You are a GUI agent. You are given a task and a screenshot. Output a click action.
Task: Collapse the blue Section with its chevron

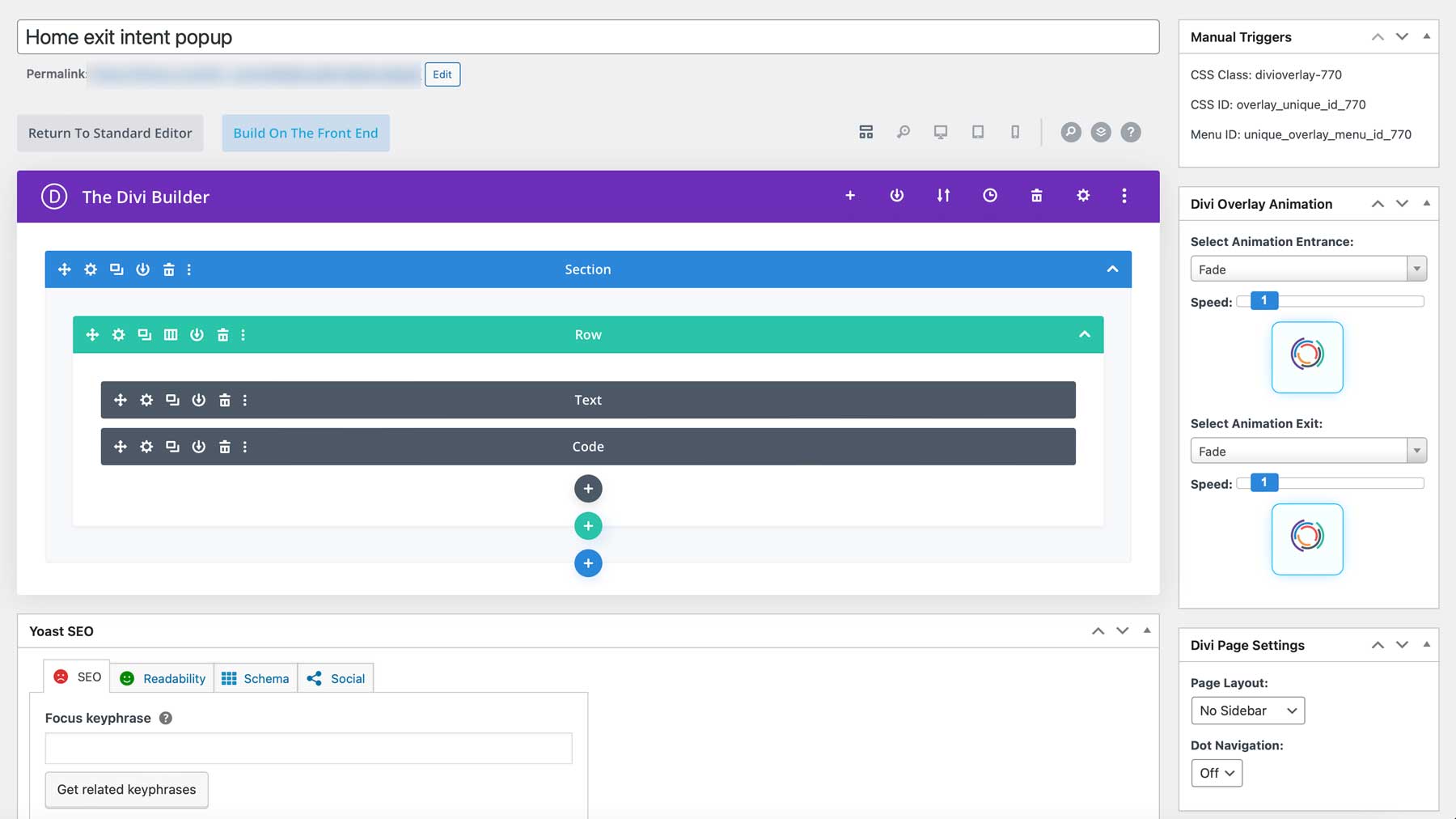[1114, 269]
